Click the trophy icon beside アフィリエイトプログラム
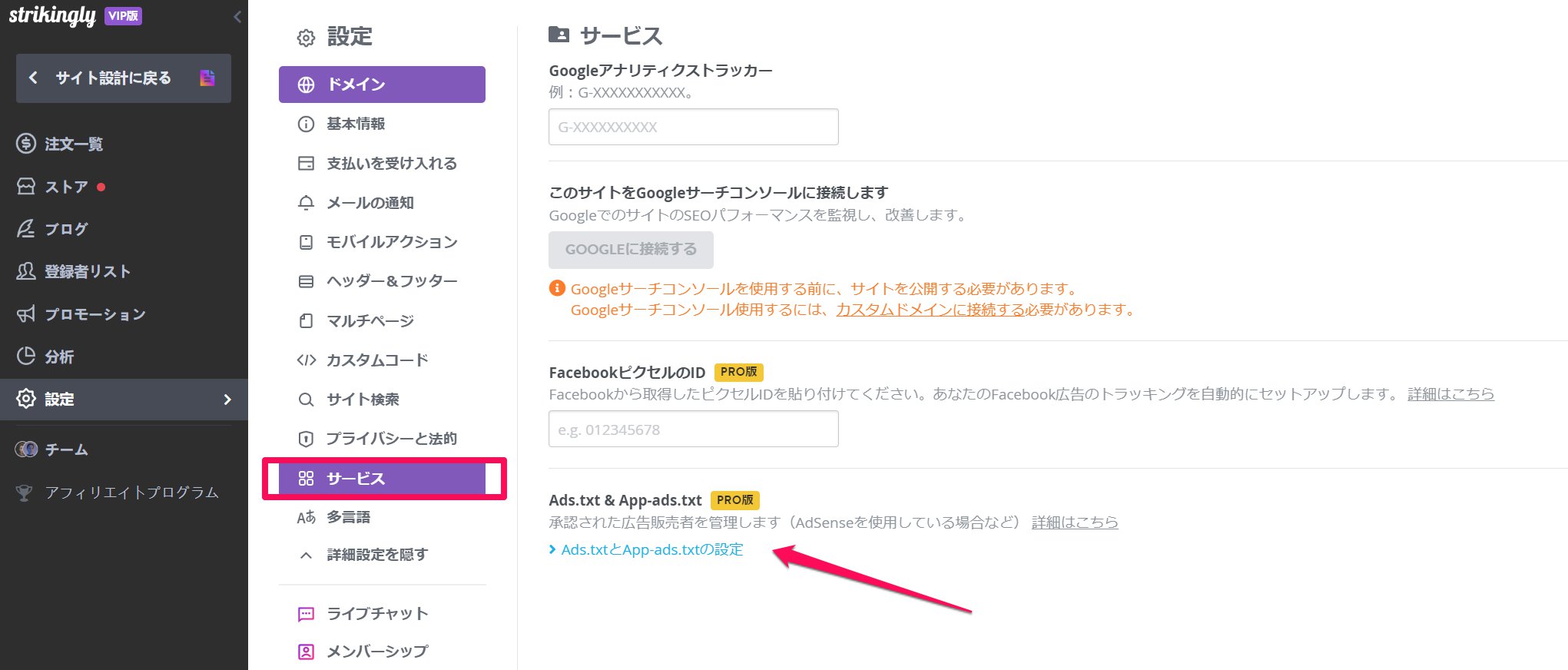Screen dimensions: 1568x670 (25, 493)
